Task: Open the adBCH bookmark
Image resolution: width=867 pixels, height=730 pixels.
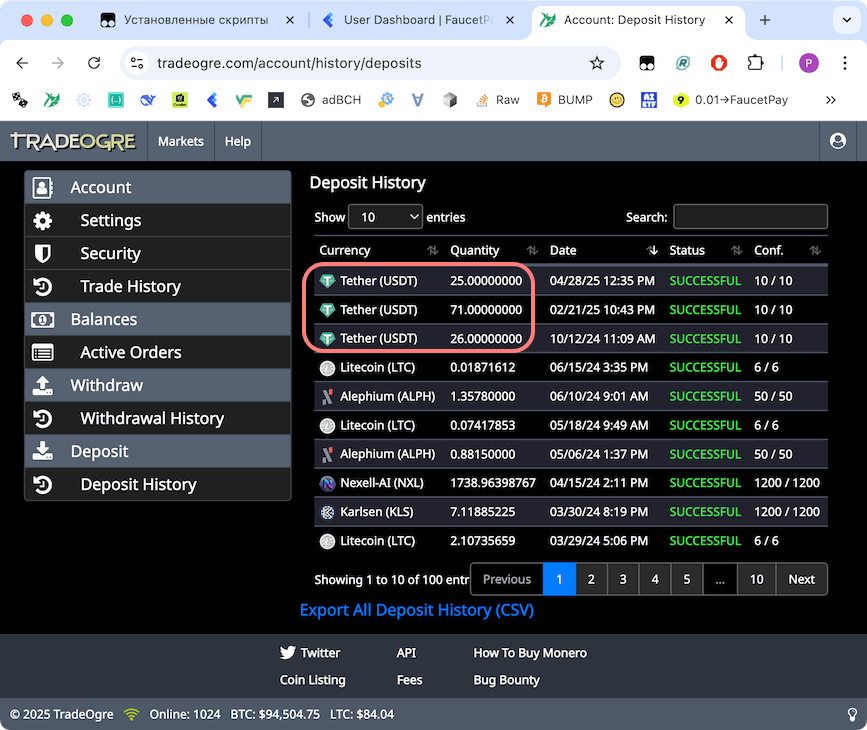Action: [331, 100]
